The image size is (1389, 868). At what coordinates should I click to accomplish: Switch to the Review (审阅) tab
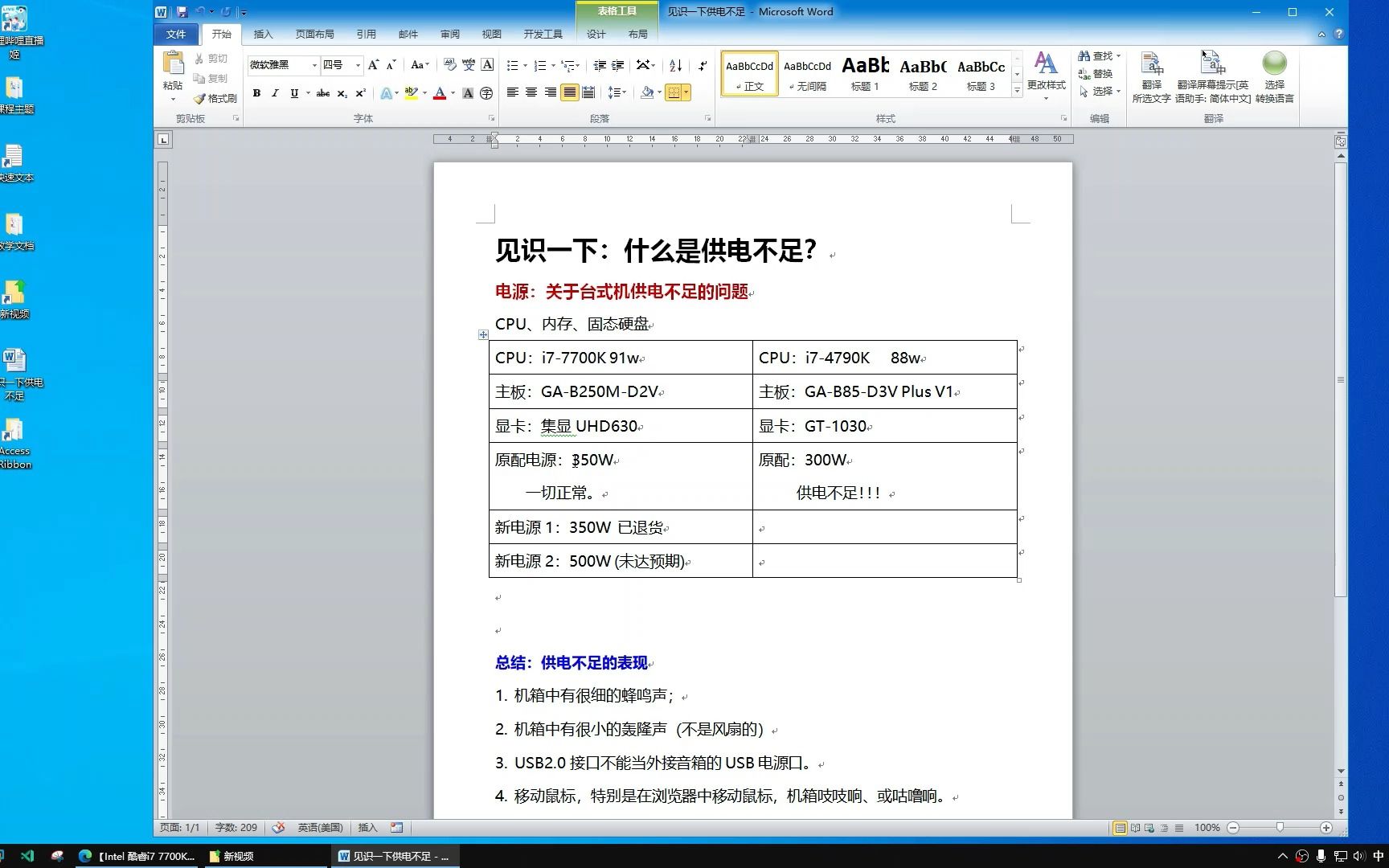pos(450,35)
